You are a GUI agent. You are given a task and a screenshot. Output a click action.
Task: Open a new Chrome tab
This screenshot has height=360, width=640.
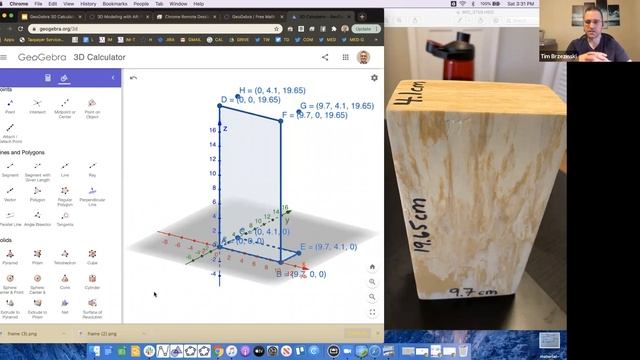click(x=362, y=17)
